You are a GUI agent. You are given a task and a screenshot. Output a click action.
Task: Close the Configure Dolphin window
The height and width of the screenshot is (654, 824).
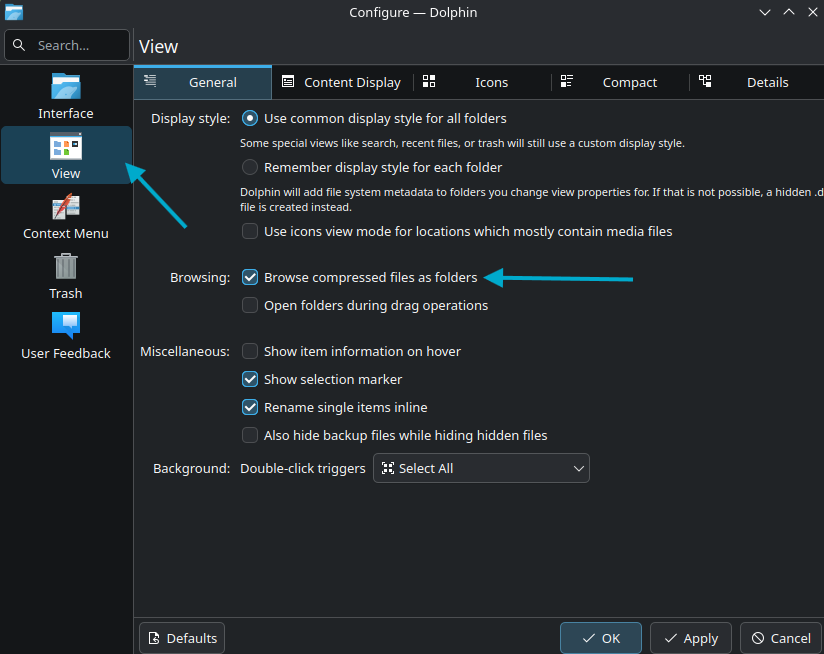pyautogui.click(x=812, y=12)
